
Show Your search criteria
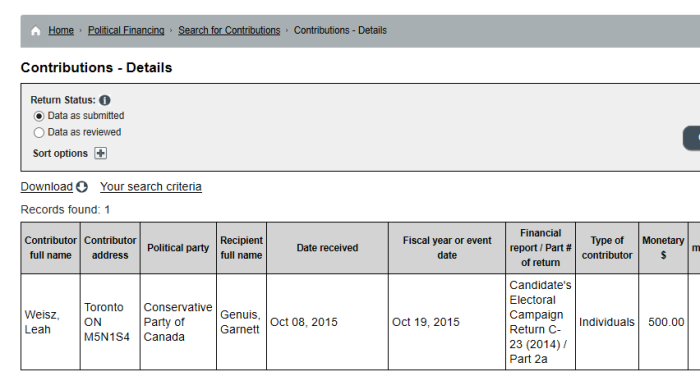pyautogui.click(x=151, y=187)
